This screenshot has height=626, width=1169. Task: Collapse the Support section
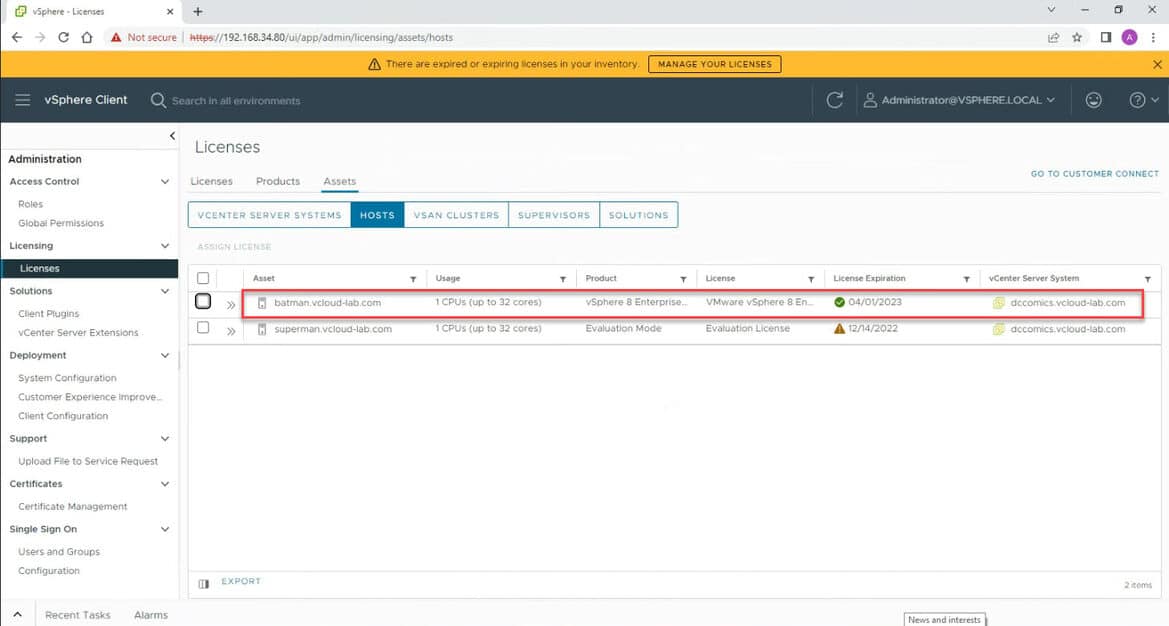165,439
